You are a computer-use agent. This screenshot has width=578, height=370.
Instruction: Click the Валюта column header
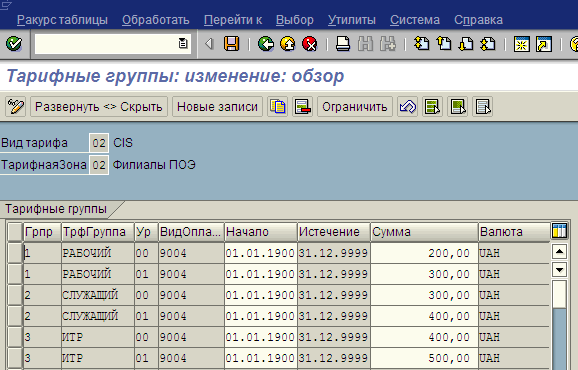[514, 232]
